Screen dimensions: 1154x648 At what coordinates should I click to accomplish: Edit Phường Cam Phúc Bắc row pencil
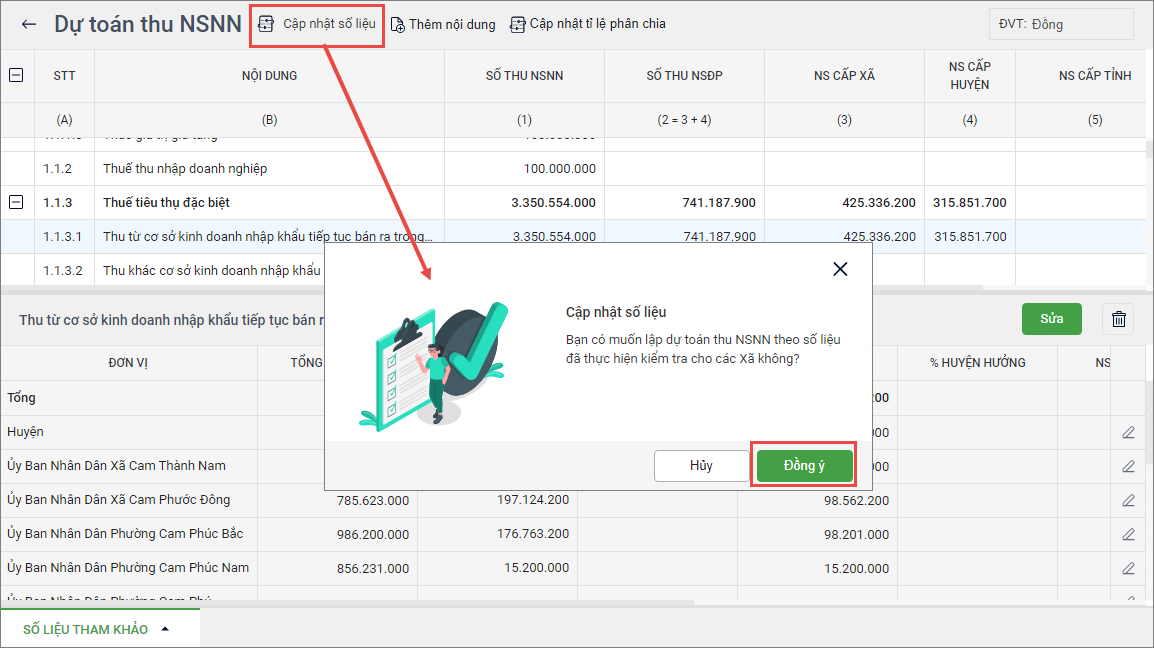[x=1128, y=534]
